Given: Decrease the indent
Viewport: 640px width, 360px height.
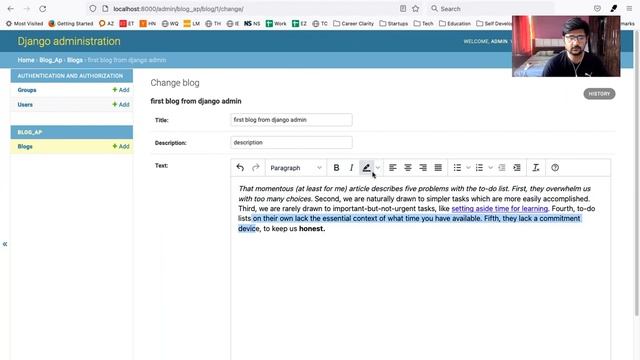Looking at the screenshot, I should (502, 168).
